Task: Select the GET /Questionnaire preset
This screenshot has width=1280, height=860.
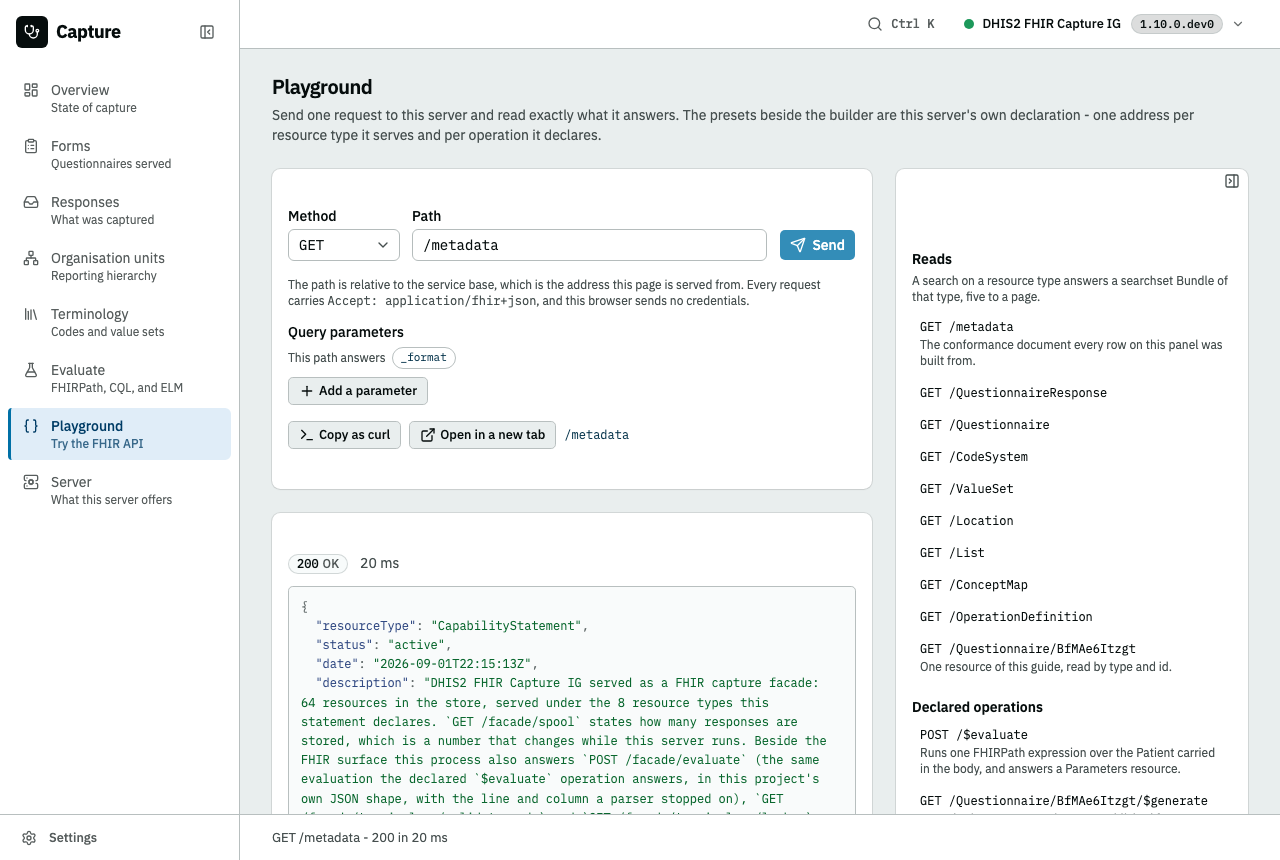Action: pyautogui.click(x=1072, y=425)
